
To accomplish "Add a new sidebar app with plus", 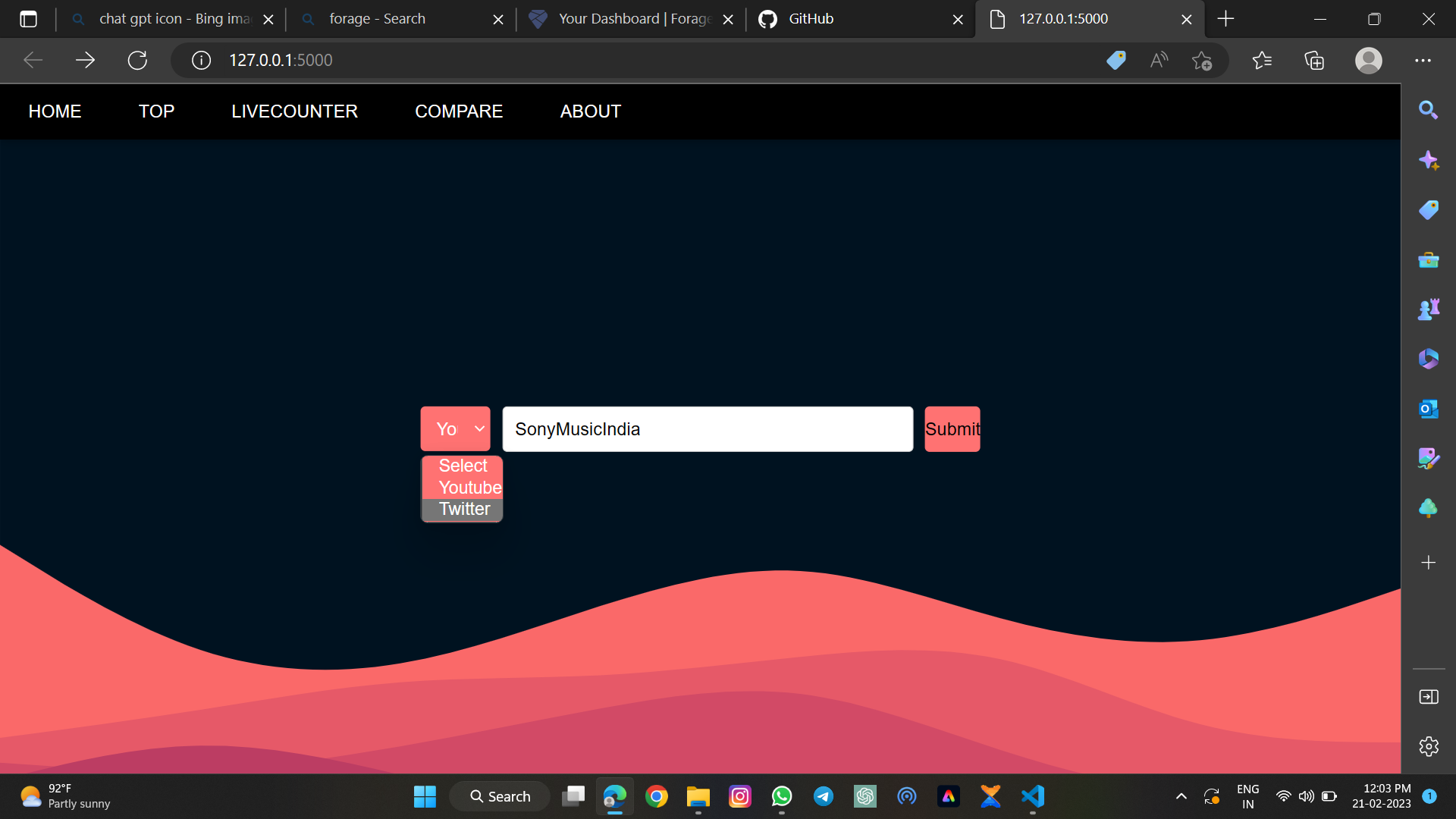I will click(1429, 563).
